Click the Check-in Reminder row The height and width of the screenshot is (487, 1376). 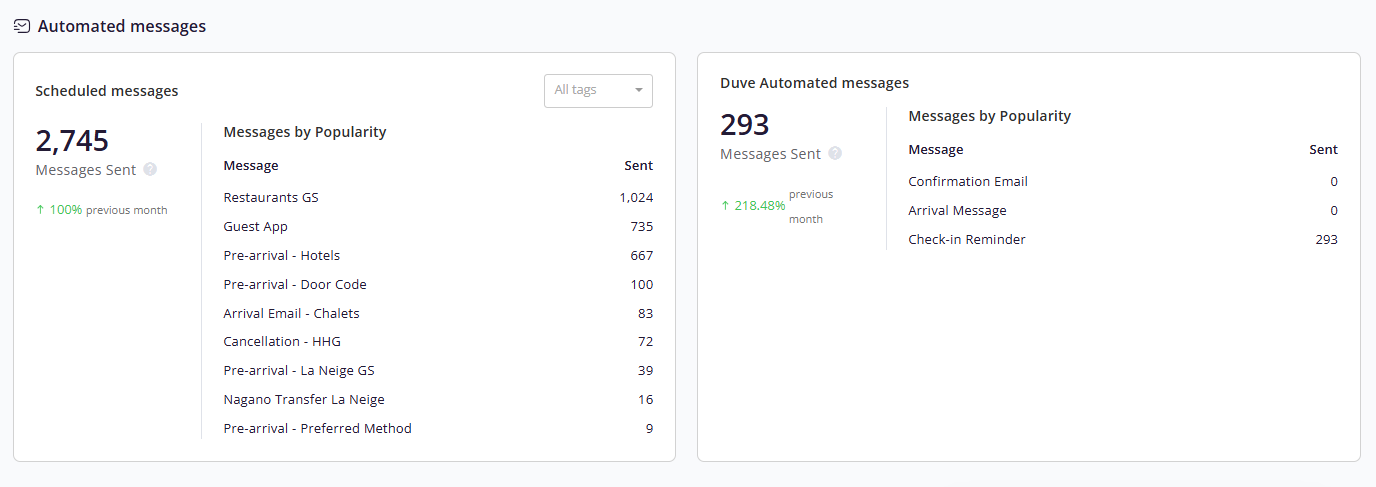pos(1123,240)
